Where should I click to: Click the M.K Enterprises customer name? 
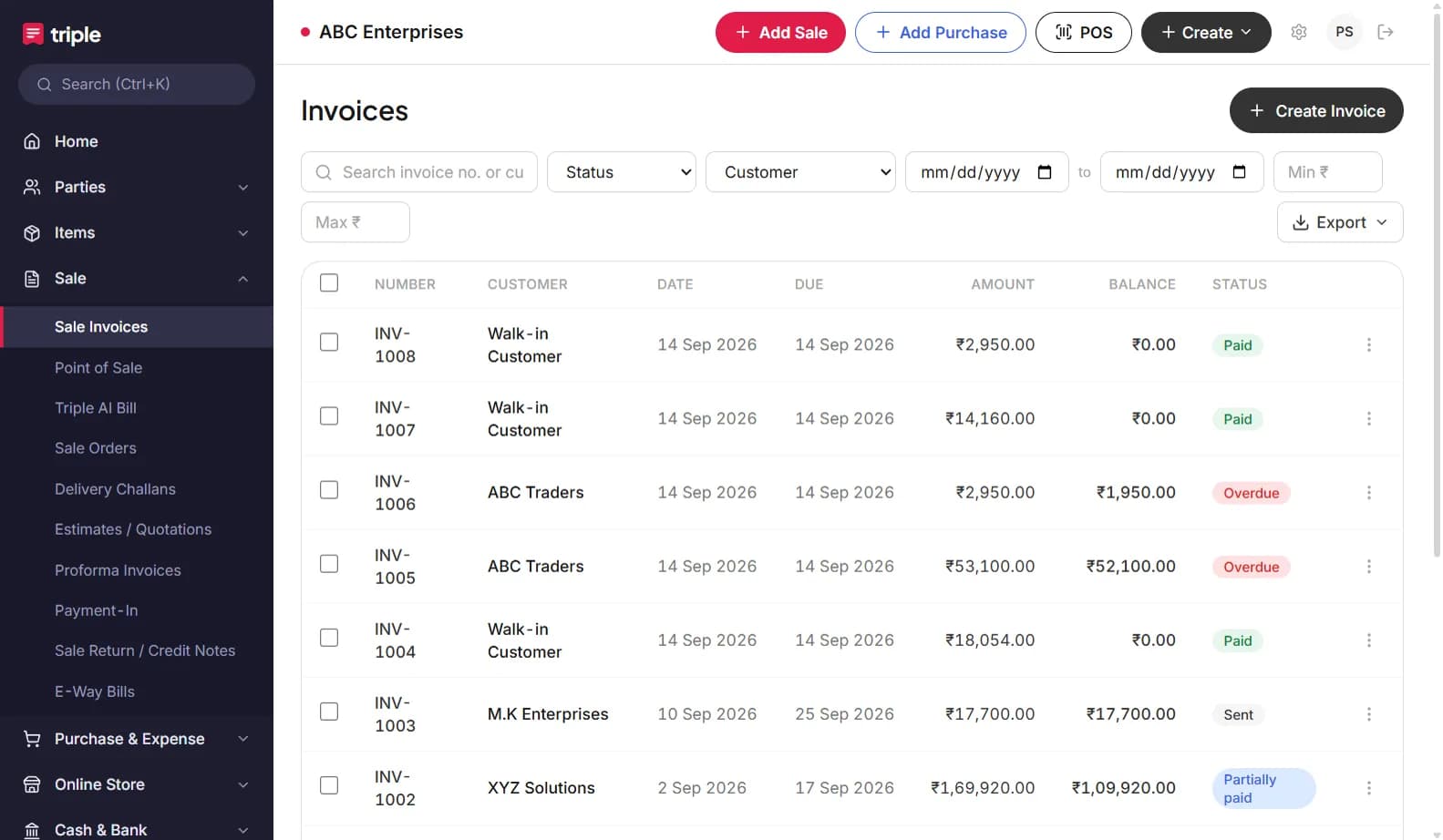point(548,714)
